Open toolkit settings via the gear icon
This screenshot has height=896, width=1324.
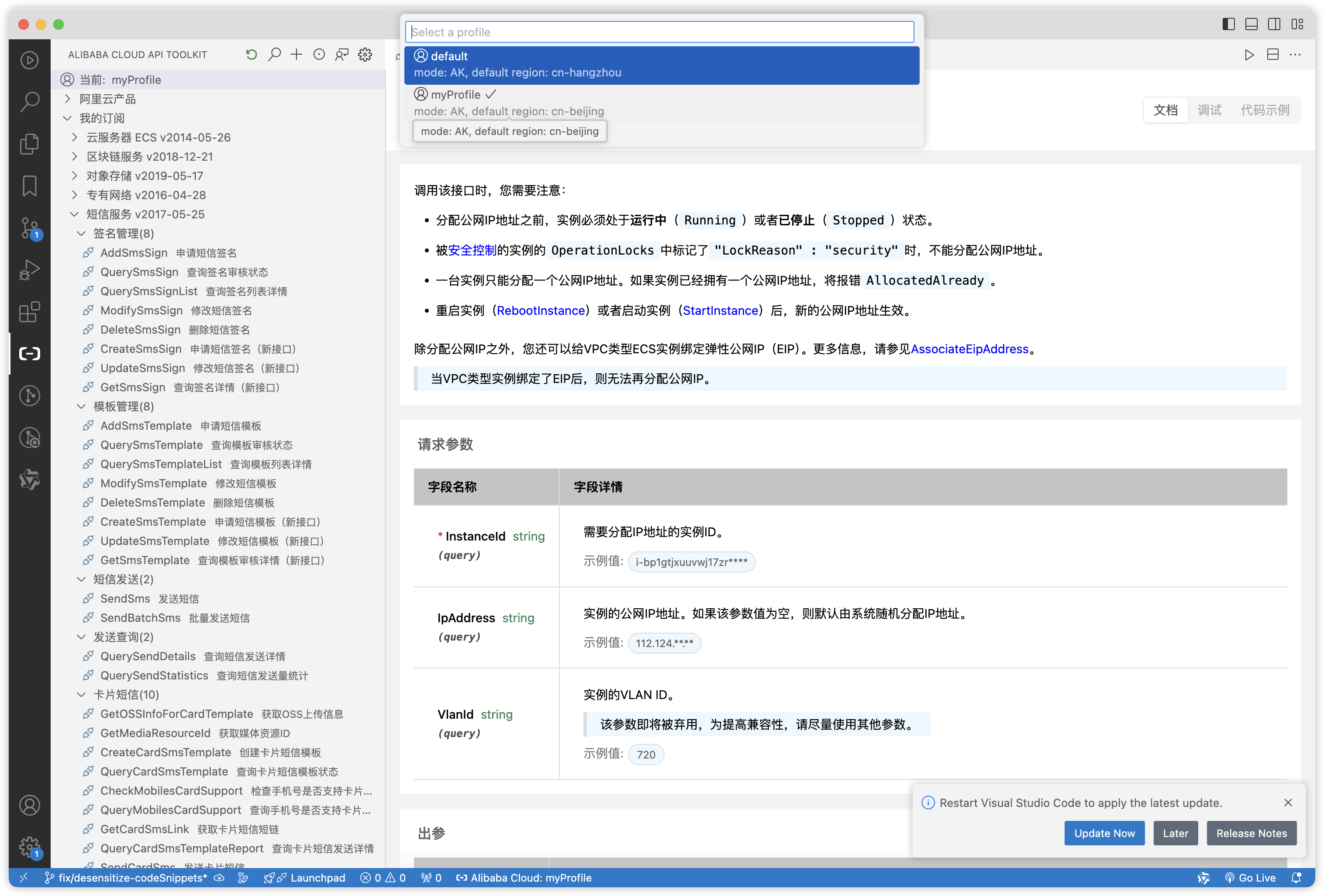click(x=365, y=54)
